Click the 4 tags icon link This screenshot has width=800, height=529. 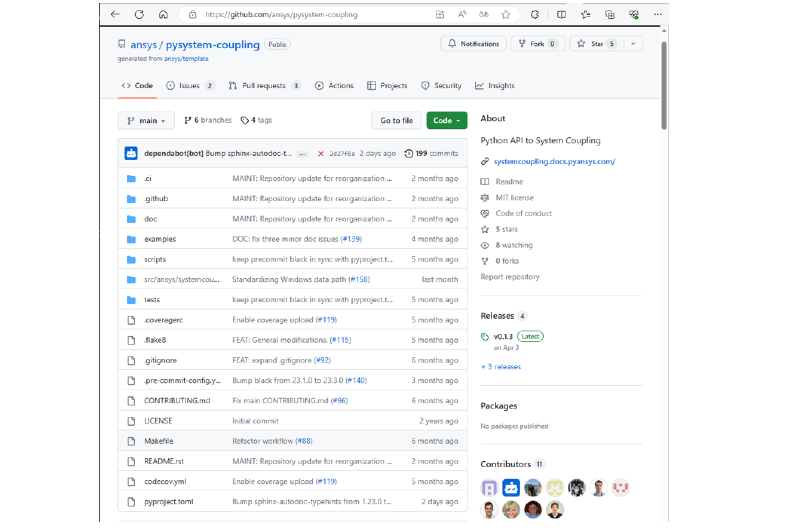click(x=255, y=120)
